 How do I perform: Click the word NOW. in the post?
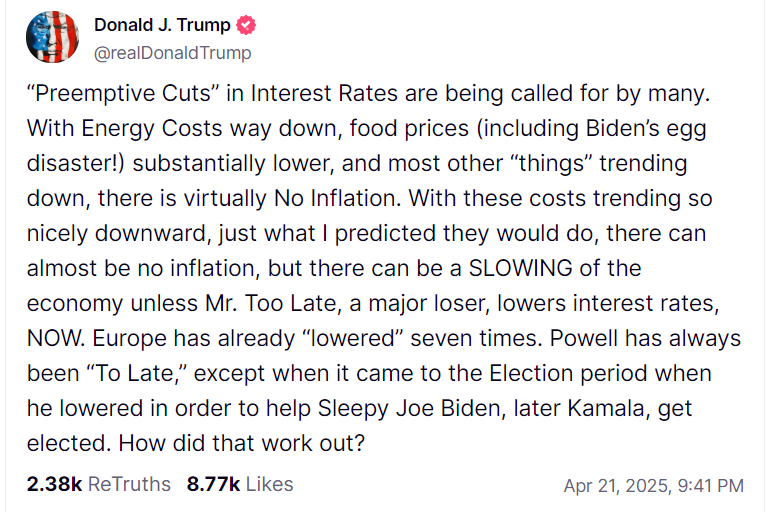pos(57,338)
